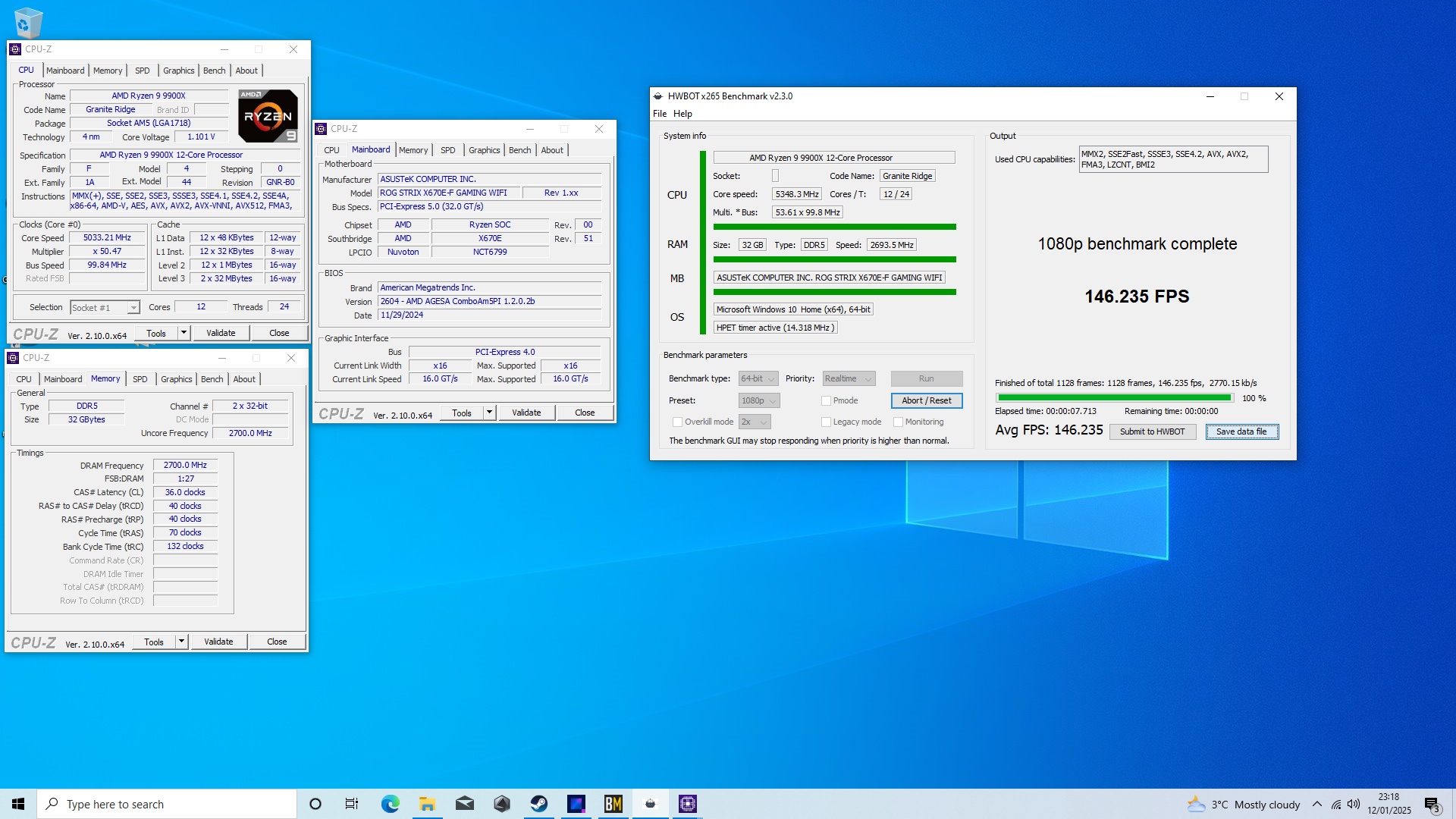Open the File menu in HWBOT x265

point(659,114)
